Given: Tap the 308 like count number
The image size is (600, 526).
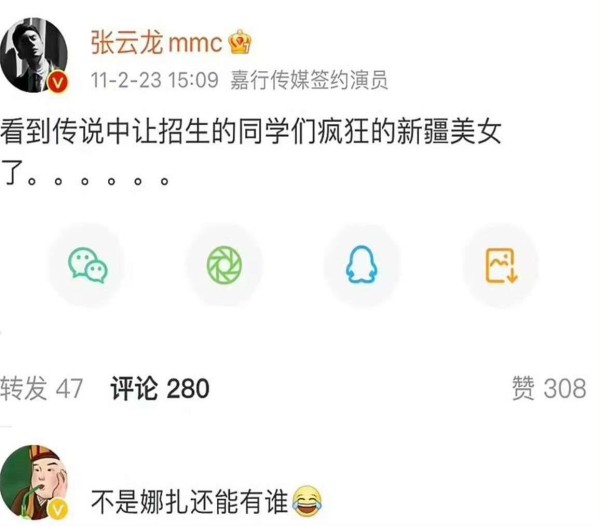Looking at the screenshot, I should coord(565,389).
